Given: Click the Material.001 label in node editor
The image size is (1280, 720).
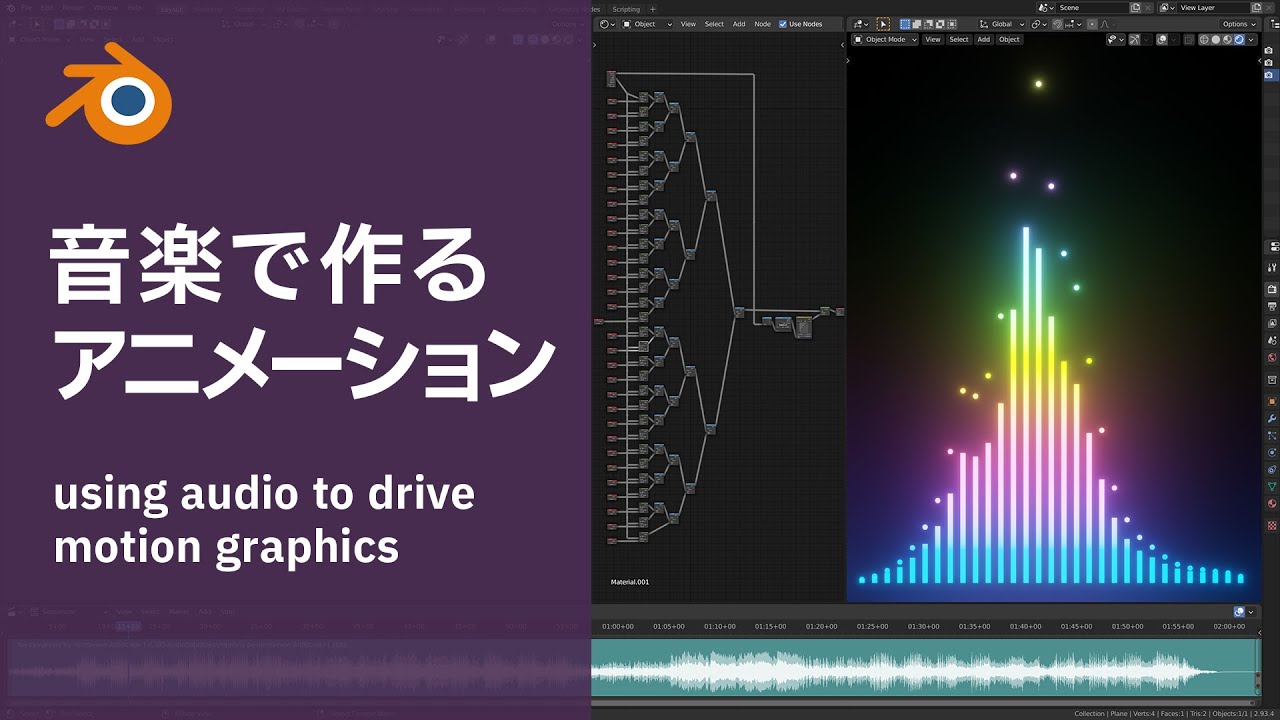Looking at the screenshot, I should pyautogui.click(x=630, y=581).
